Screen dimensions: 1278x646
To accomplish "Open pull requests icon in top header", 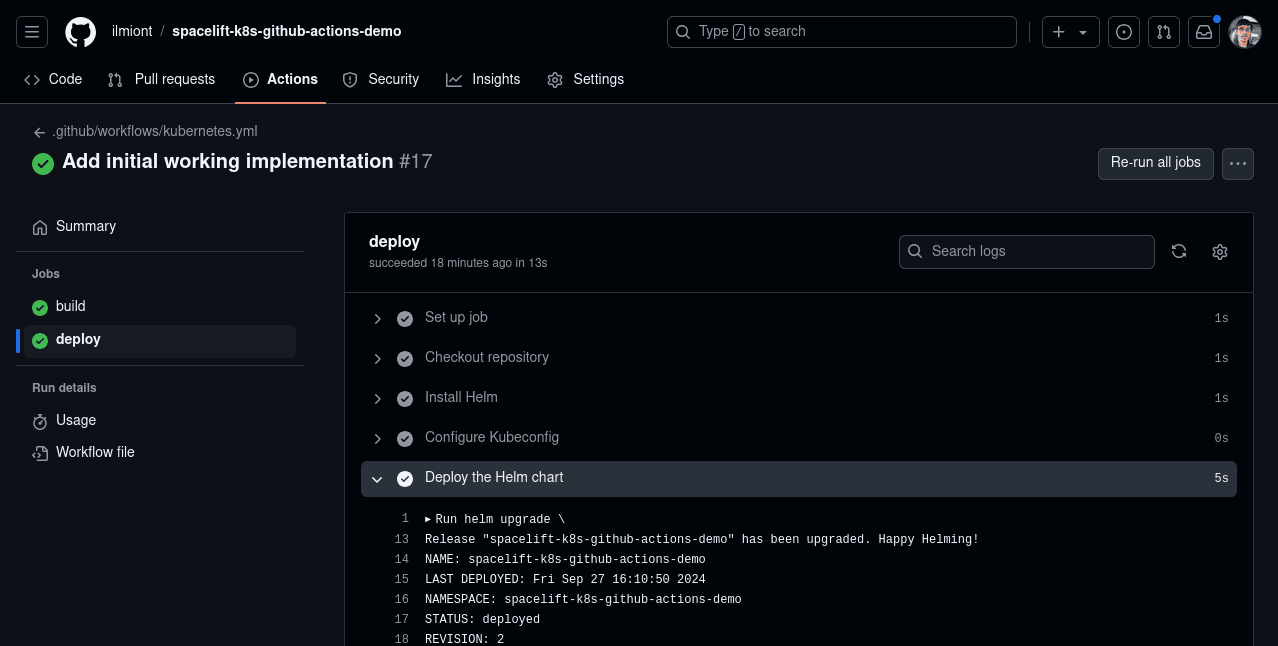I will tap(1164, 32).
